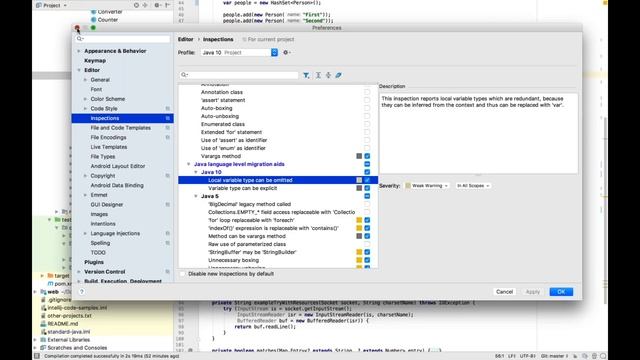Viewport: 640px width, 360px height.
Task: Click the README.md file icon in project tree
Action: [43, 324]
